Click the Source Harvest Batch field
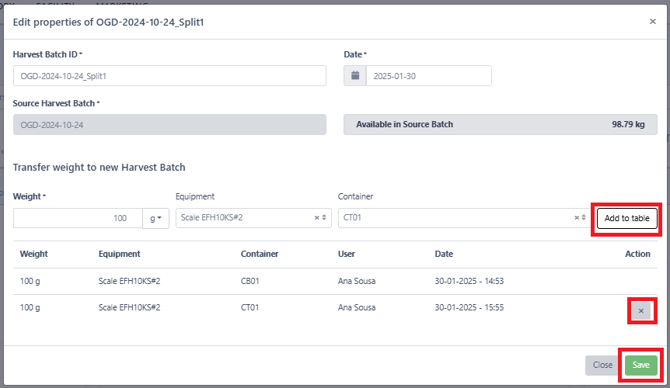670x388 pixels. pos(170,125)
